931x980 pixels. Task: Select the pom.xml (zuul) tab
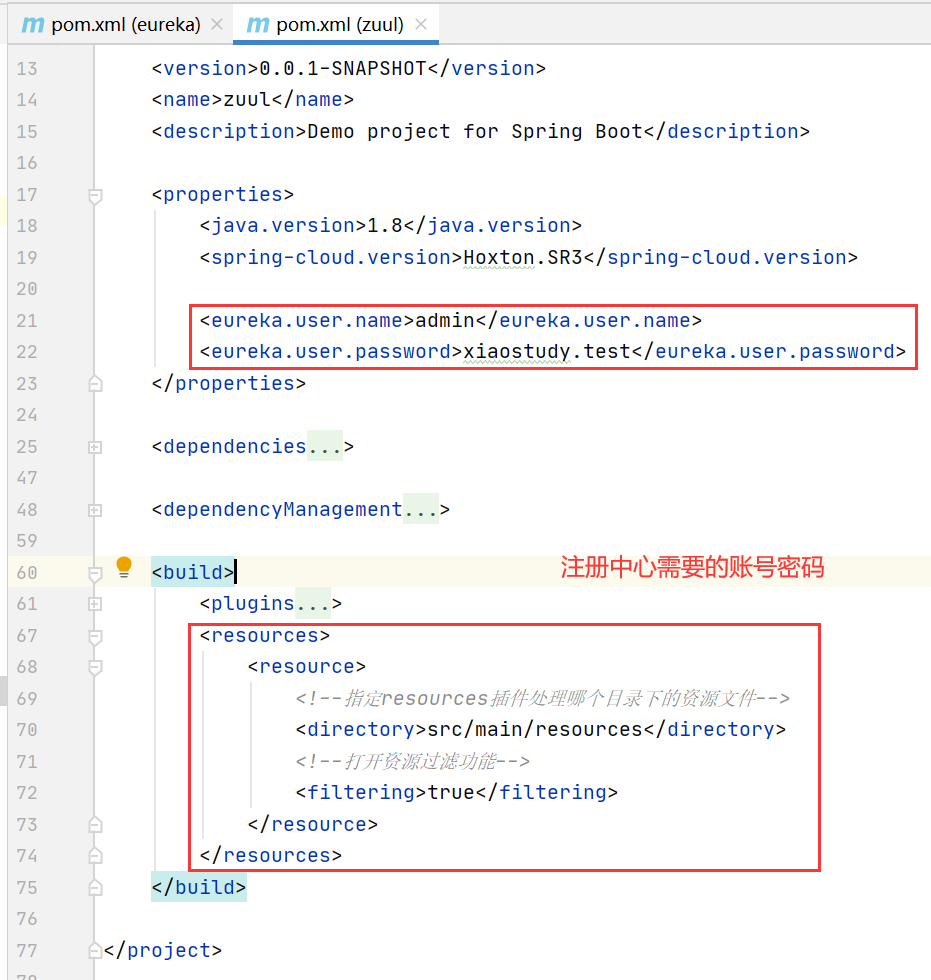[x=336, y=24]
